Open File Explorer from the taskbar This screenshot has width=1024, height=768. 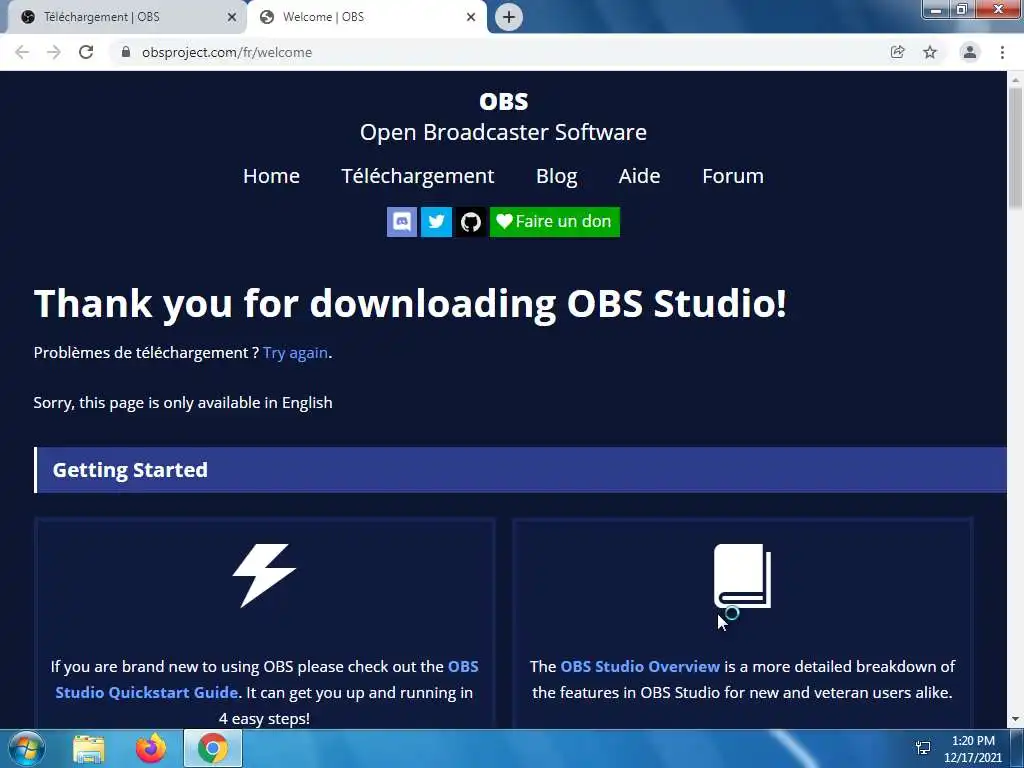pos(89,749)
